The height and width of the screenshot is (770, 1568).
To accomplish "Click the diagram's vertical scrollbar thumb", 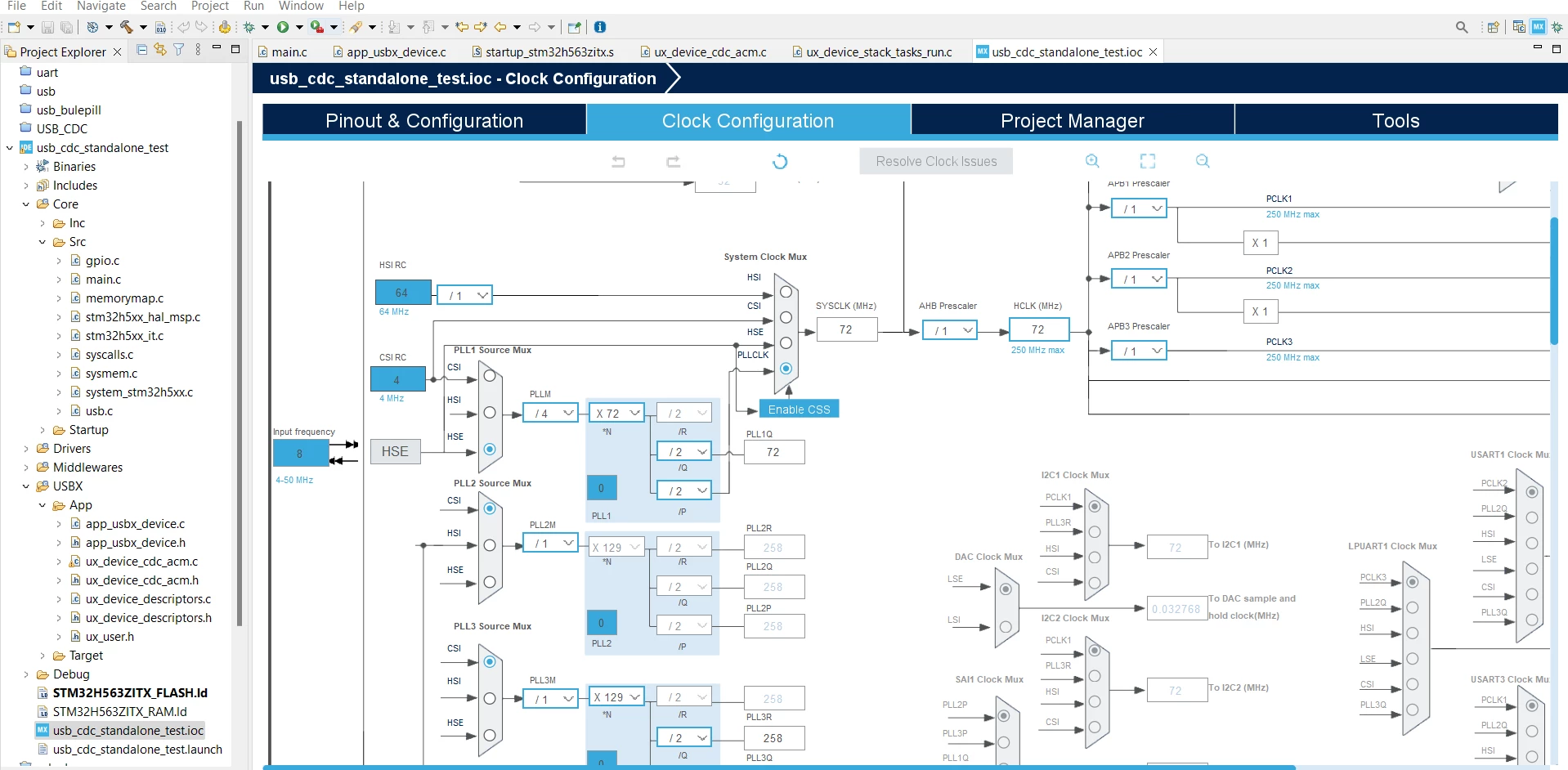I will point(1554,280).
